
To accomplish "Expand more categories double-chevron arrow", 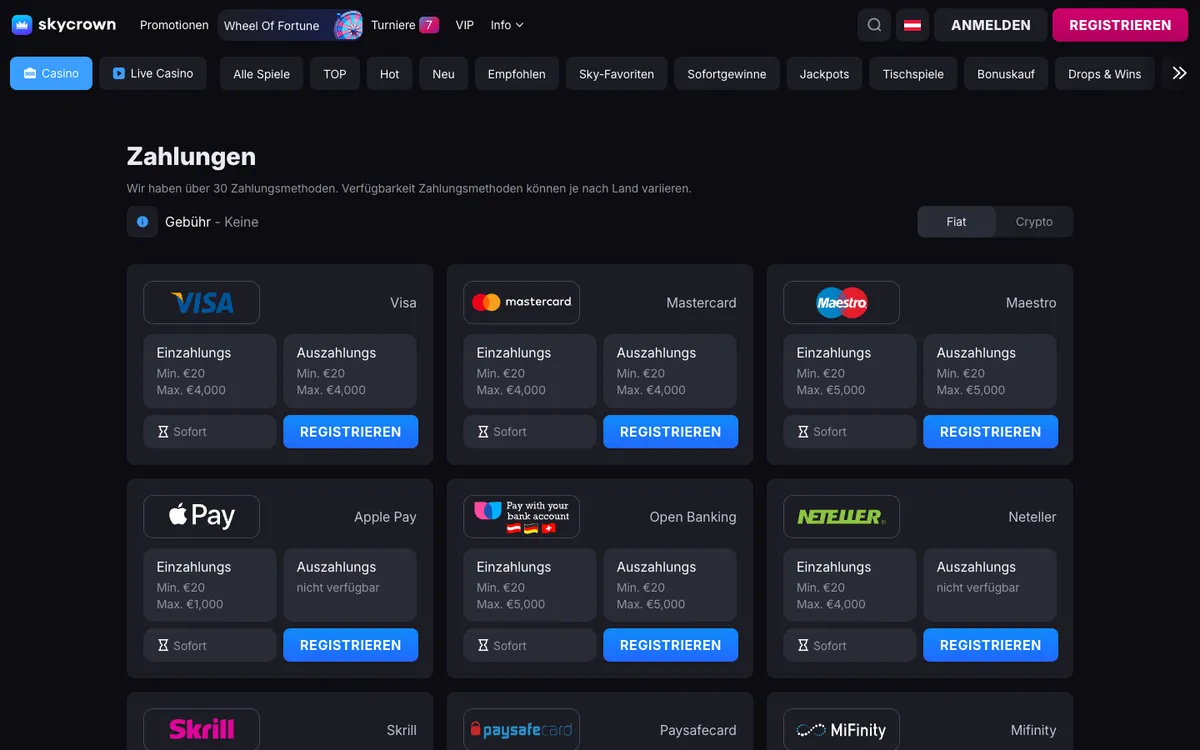I will point(1180,73).
